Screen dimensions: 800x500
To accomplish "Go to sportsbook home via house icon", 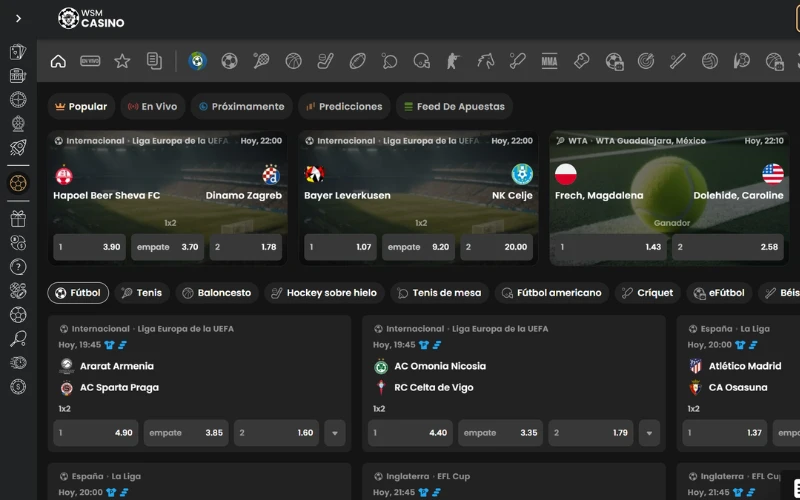I will (x=58, y=61).
